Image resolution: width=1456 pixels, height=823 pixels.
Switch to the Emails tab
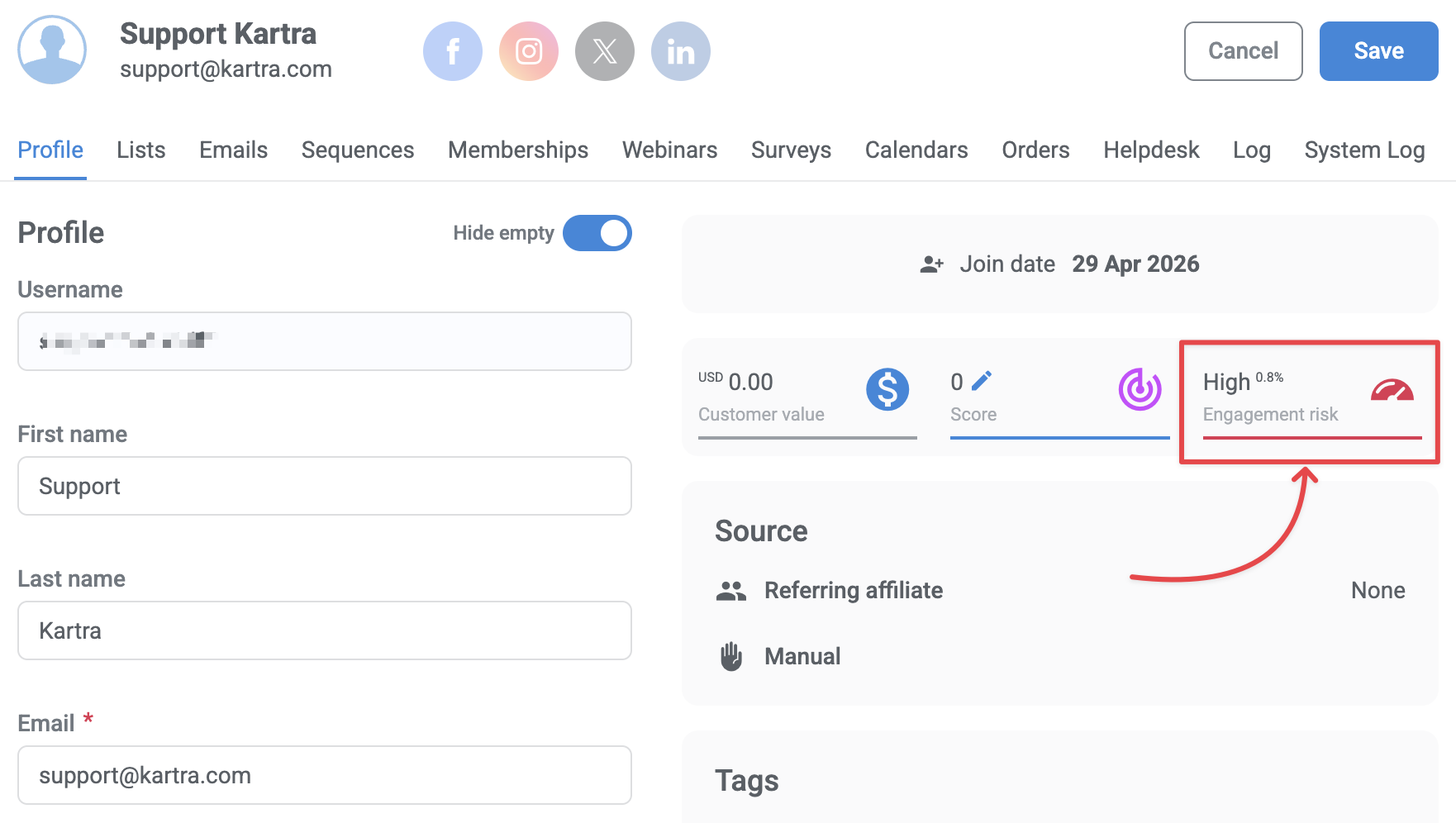tap(232, 150)
